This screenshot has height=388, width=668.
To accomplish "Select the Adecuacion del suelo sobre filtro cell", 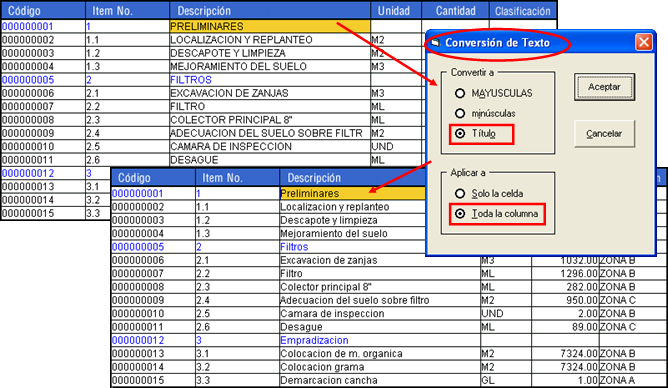I will coord(380,300).
